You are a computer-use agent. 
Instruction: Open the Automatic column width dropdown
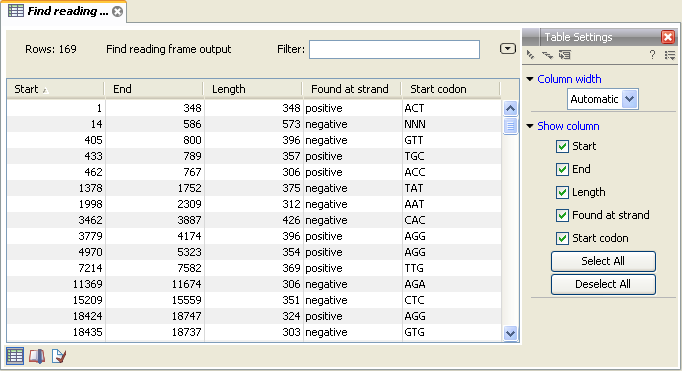(x=629, y=99)
